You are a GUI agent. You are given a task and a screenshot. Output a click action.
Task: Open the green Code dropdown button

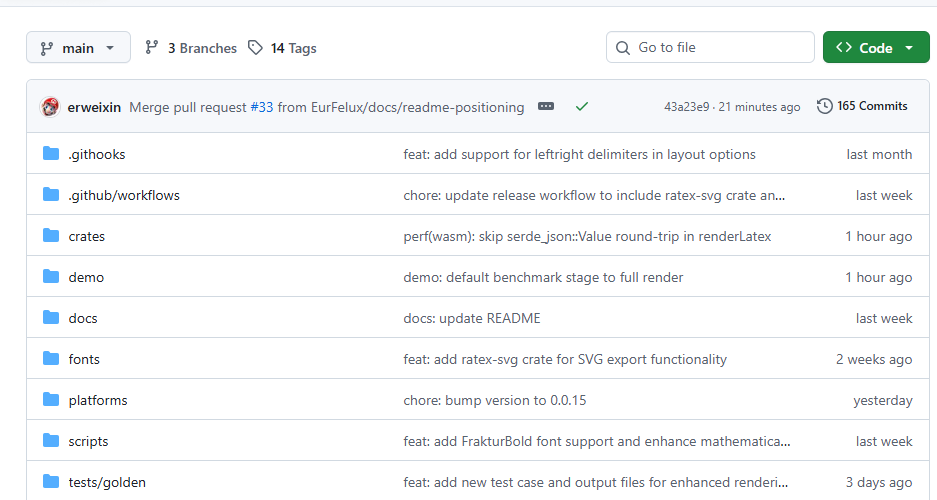pos(875,48)
